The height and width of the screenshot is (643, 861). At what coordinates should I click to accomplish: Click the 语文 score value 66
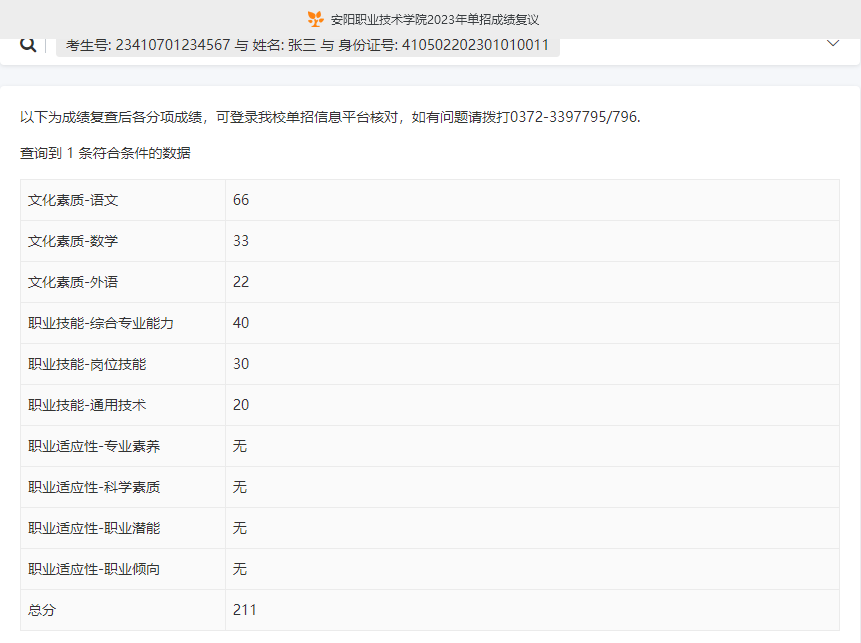tap(241, 200)
